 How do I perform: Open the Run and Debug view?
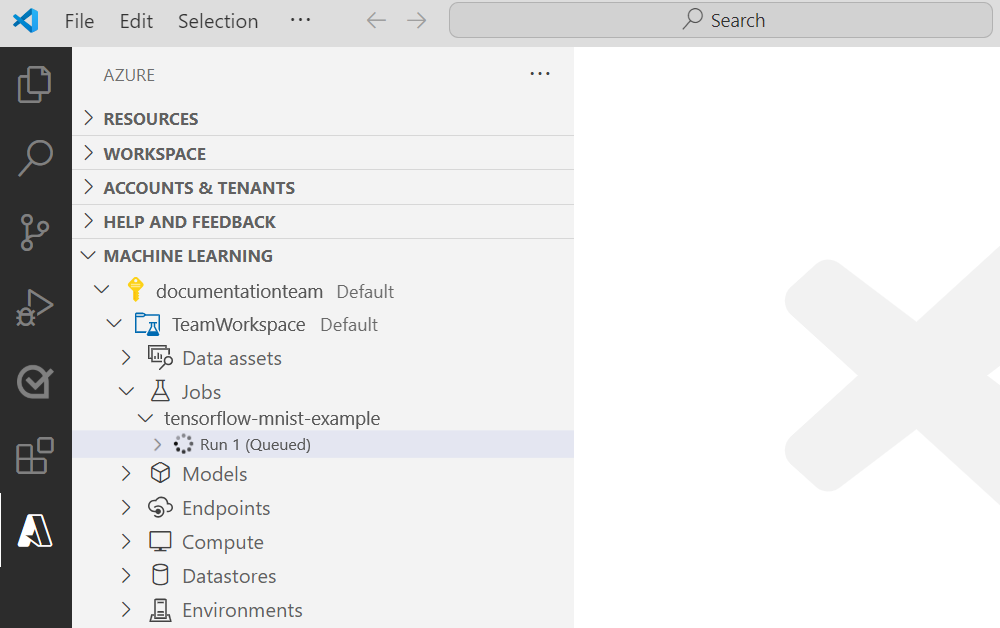[x=35, y=307]
